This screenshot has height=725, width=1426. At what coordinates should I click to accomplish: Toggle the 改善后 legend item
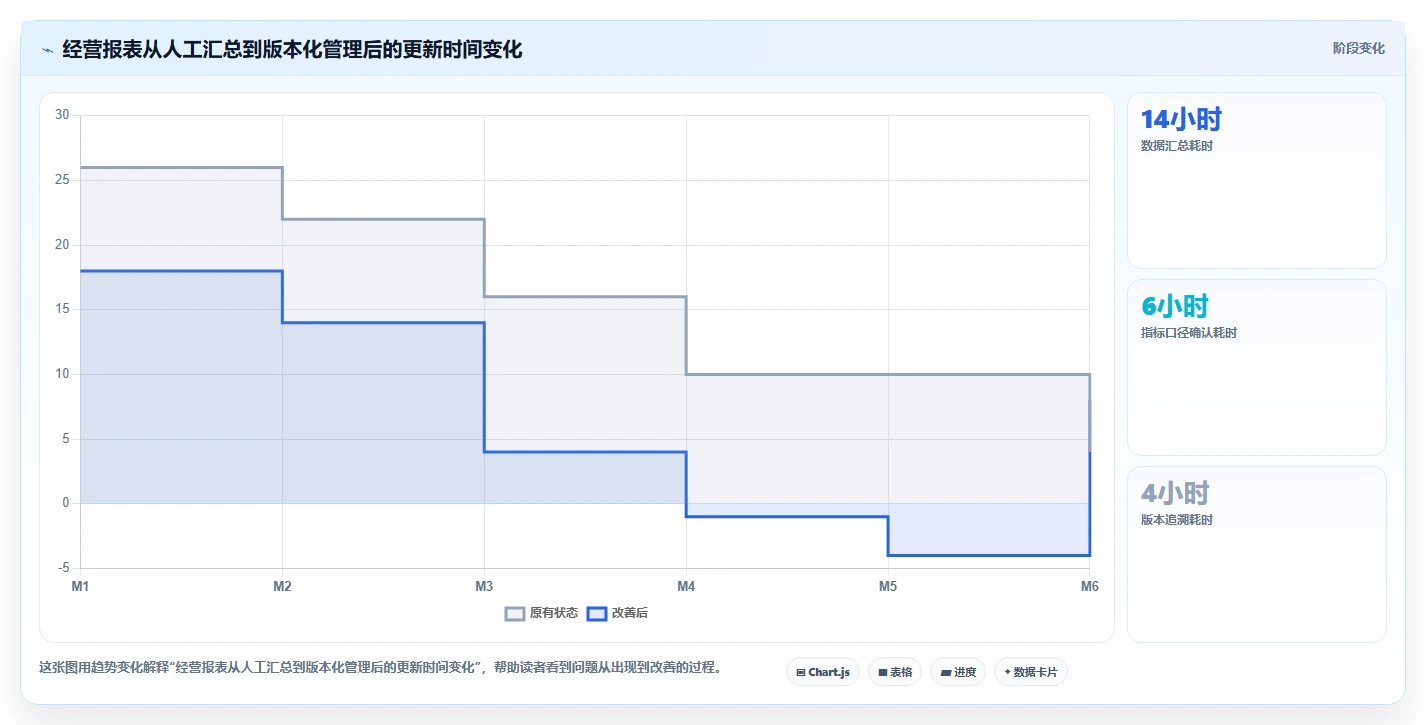point(617,613)
